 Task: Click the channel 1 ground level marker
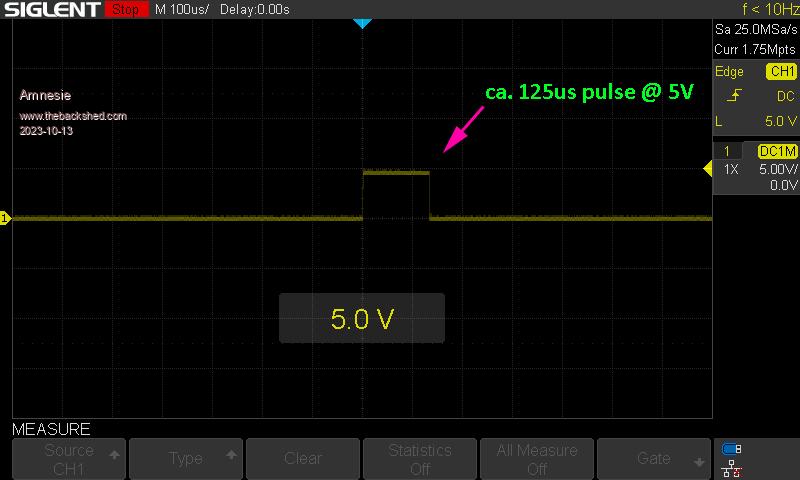[5, 218]
